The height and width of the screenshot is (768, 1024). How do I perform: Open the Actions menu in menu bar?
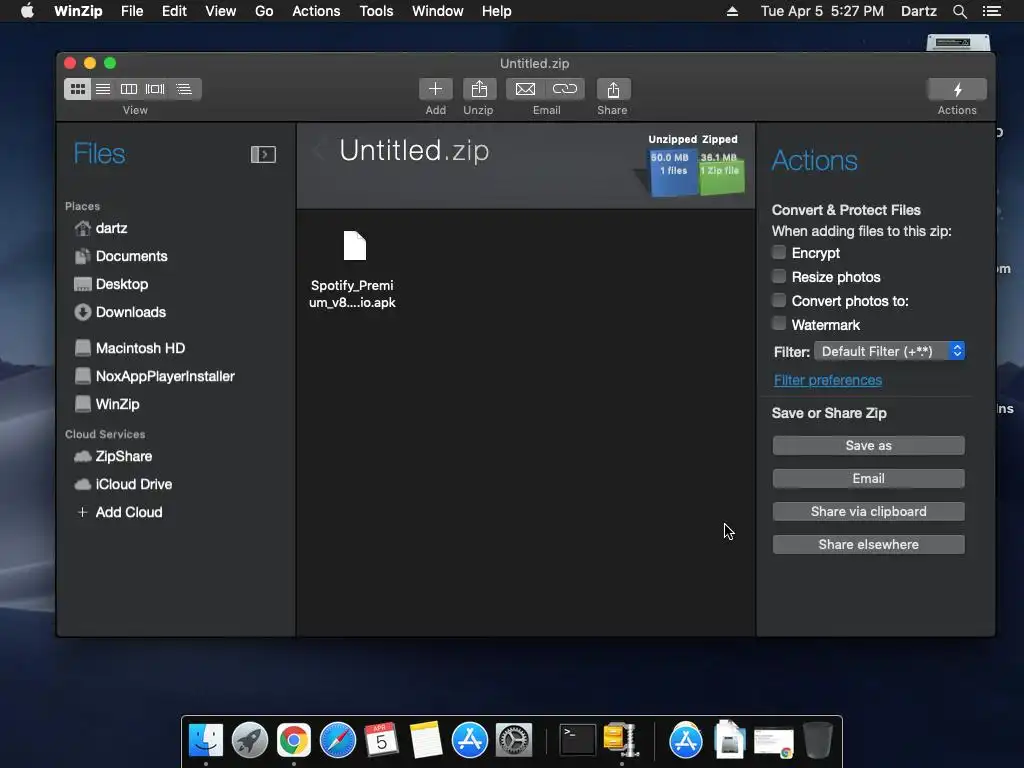click(x=316, y=11)
